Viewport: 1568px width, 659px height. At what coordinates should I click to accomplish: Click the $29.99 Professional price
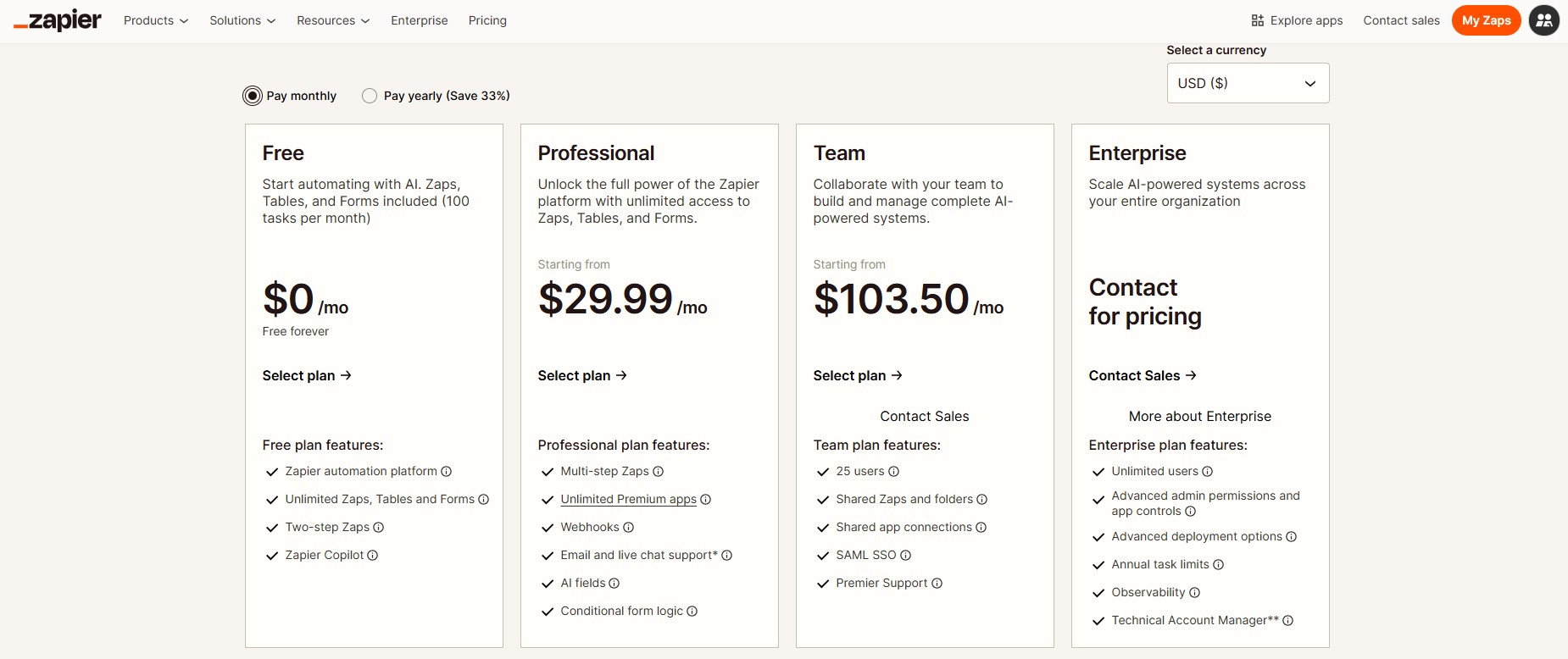click(x=605, y=299)
